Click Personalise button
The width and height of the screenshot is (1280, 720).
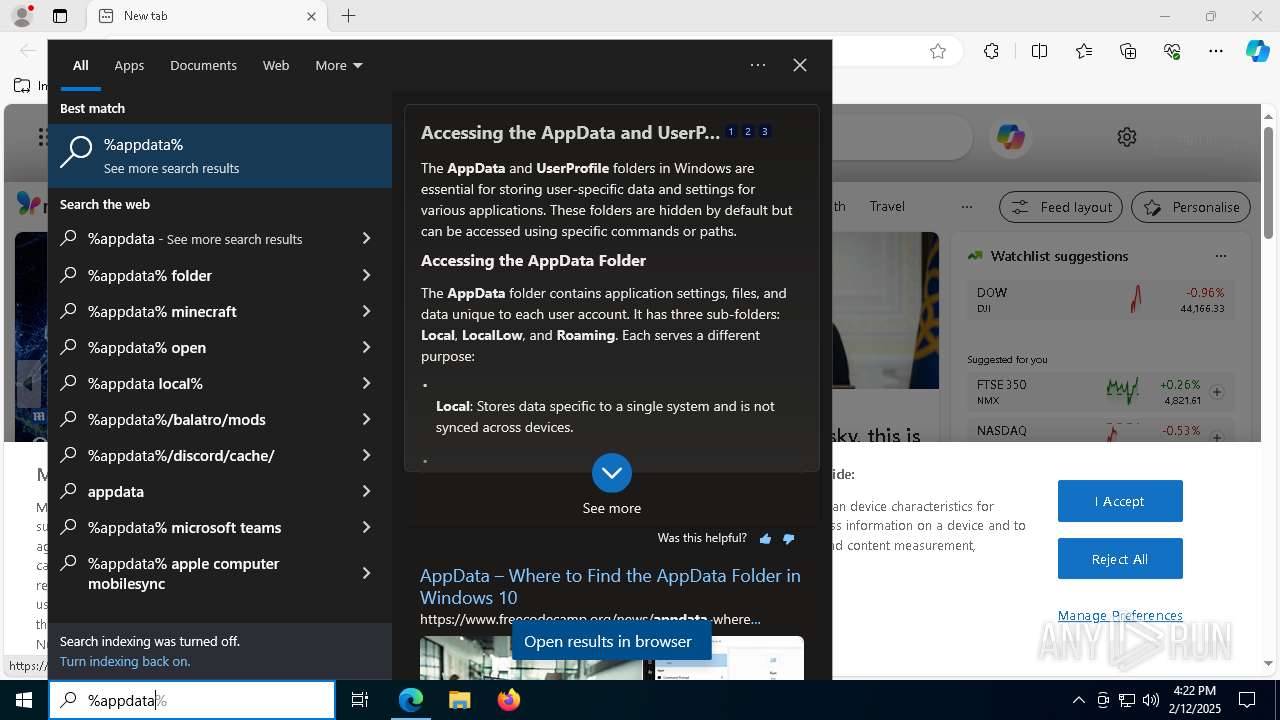[1191, 207]
